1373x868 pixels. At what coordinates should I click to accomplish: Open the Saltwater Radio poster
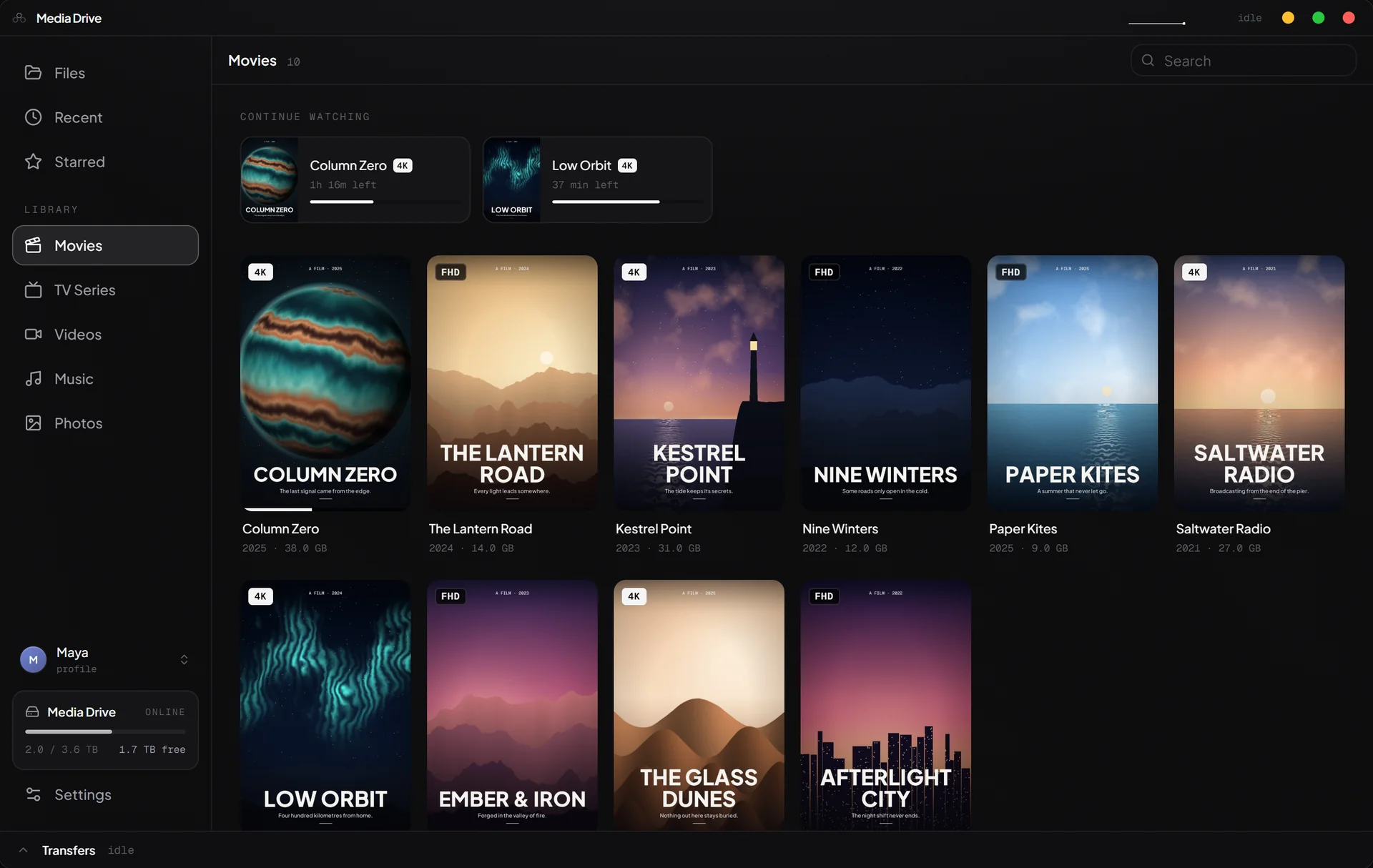pyautogui.click(x=1259, y=383)
